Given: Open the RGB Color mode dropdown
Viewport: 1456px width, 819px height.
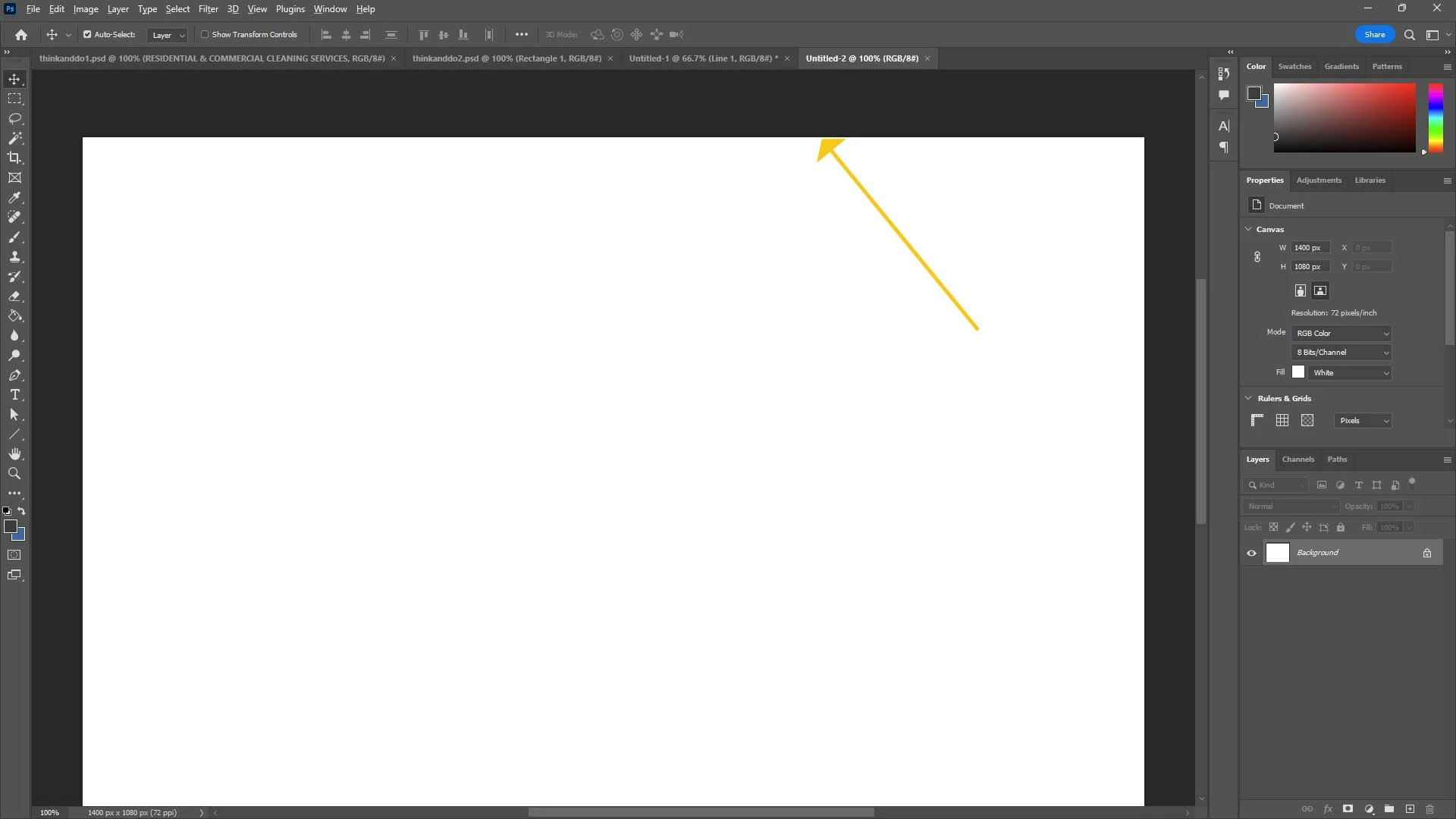Looking at the screenshot, I should tap(1341, 334).
